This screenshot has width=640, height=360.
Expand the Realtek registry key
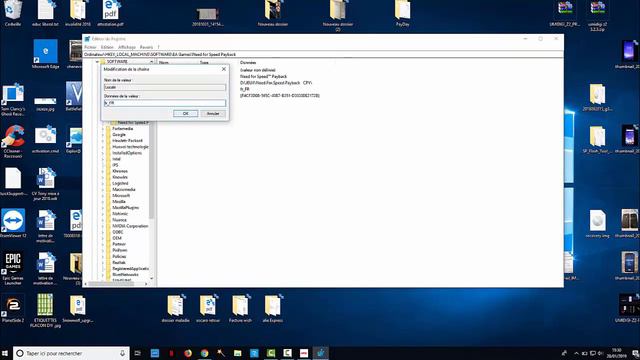click(x=103, y=262)
